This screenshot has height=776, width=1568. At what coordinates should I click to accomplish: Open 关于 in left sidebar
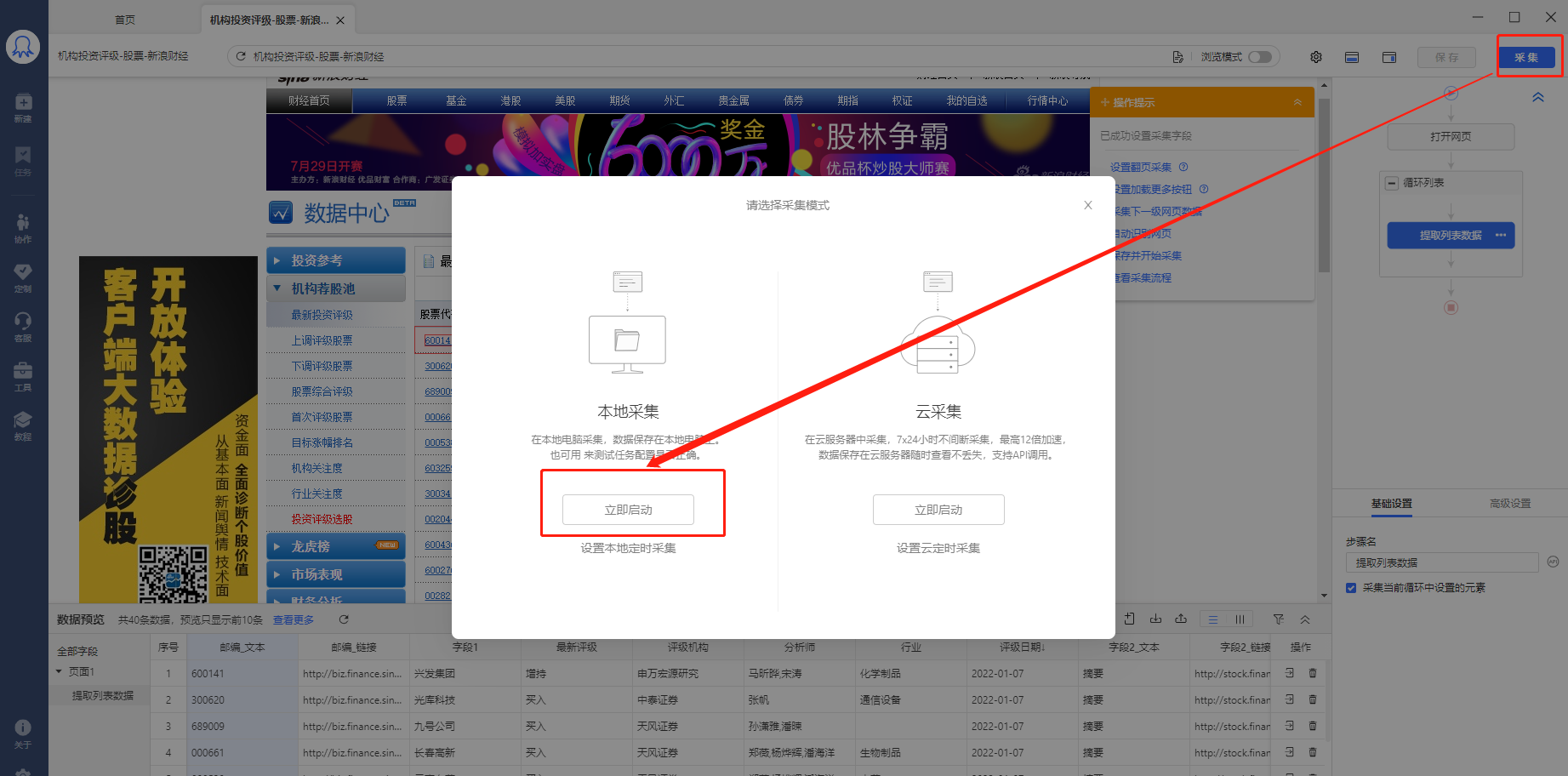[23, 733]
